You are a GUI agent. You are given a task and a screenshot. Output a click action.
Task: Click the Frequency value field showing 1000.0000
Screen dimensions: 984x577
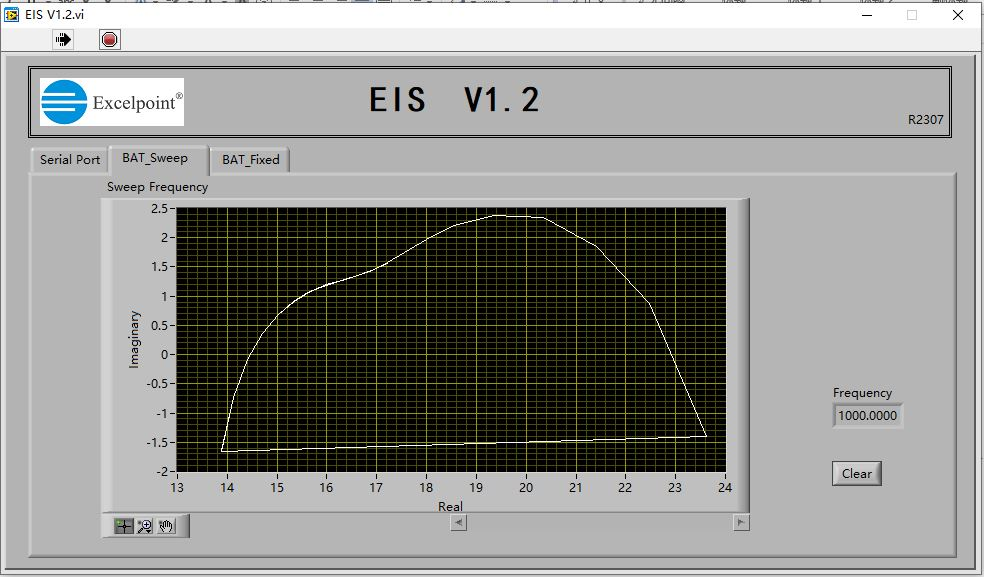(867, 416)
